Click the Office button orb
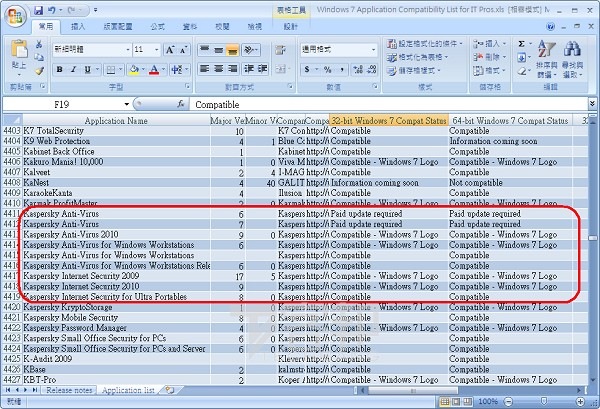The height and width of the screenshot is (409, 600). pyautogui.click(x=15, y=15)
